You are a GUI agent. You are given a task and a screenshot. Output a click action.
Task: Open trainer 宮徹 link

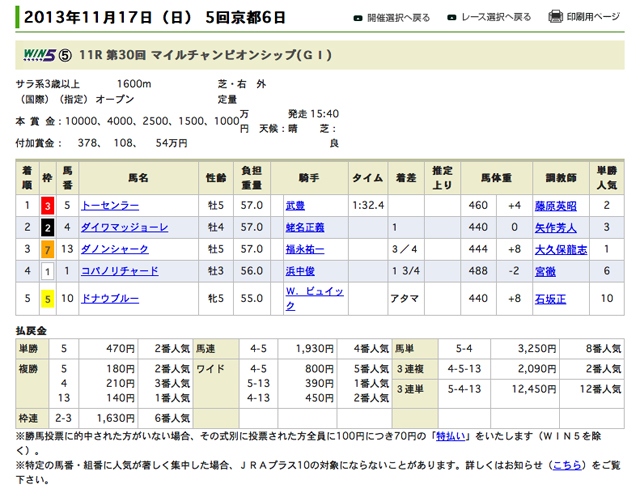(545, 271)
